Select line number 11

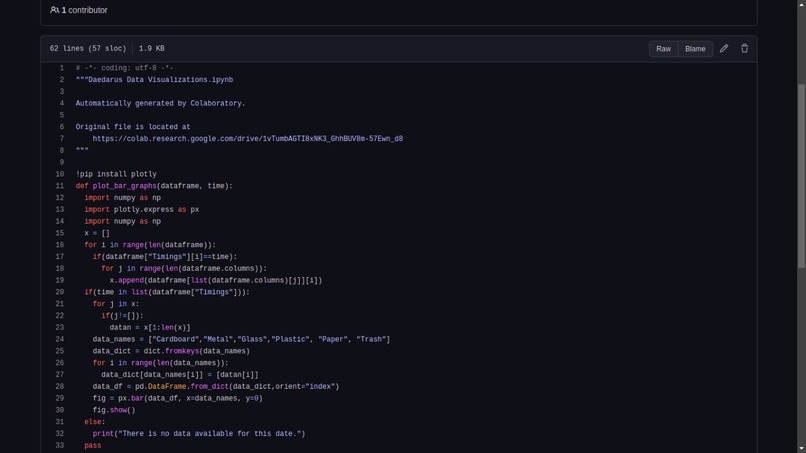point(60,186)
